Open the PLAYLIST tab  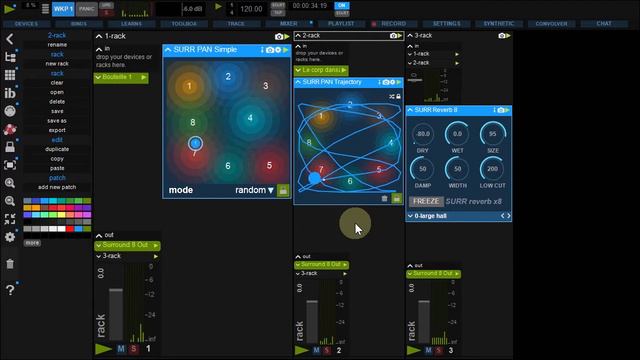click(341, 24)
